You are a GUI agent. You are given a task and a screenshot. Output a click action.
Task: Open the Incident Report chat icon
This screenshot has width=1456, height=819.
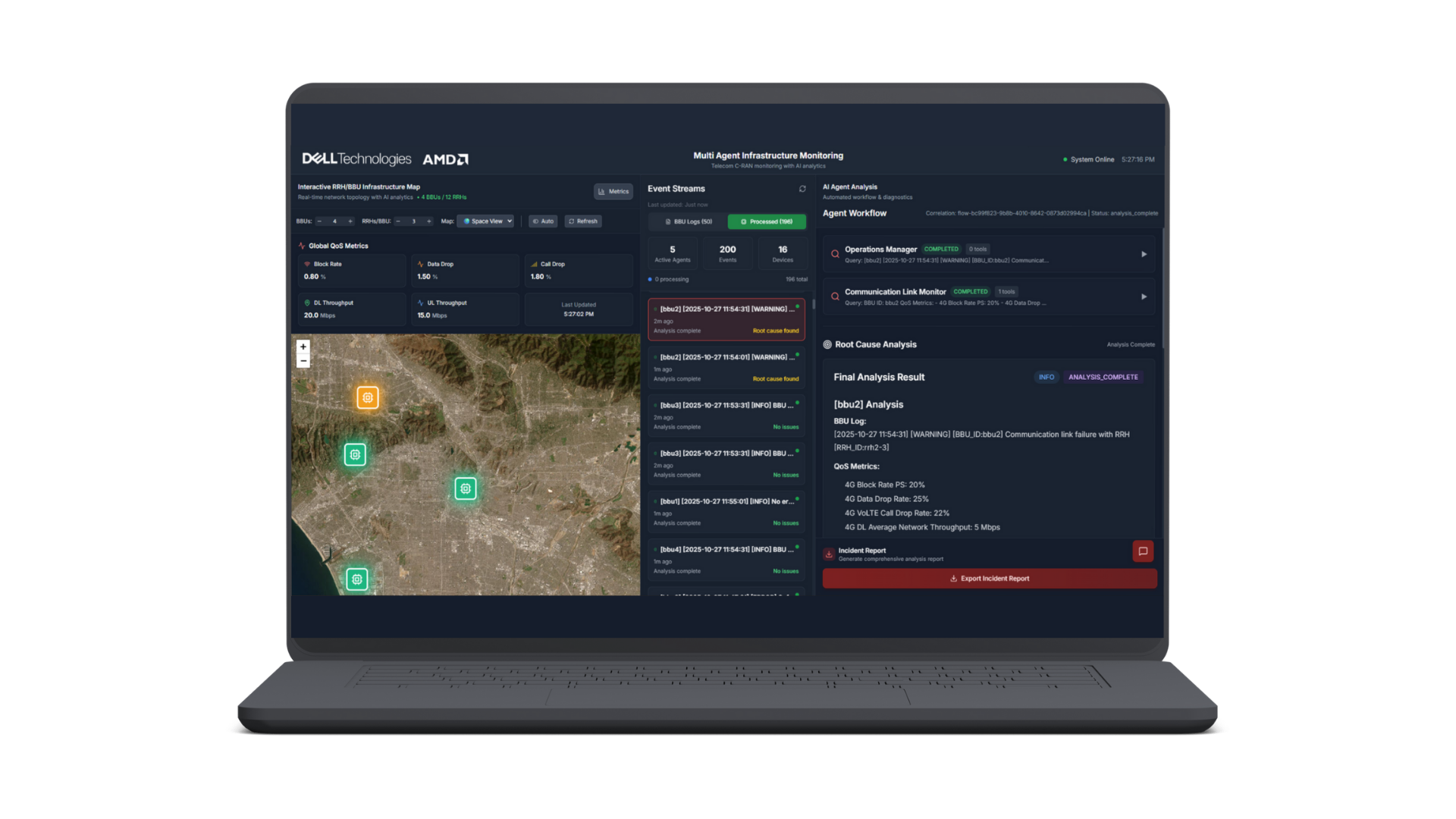(x=1143, y=551)
